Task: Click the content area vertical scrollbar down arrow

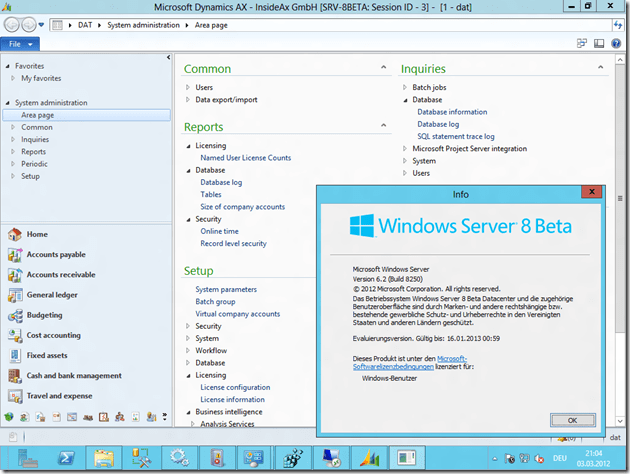Action: pyautogui.click(x=620, y=421)
